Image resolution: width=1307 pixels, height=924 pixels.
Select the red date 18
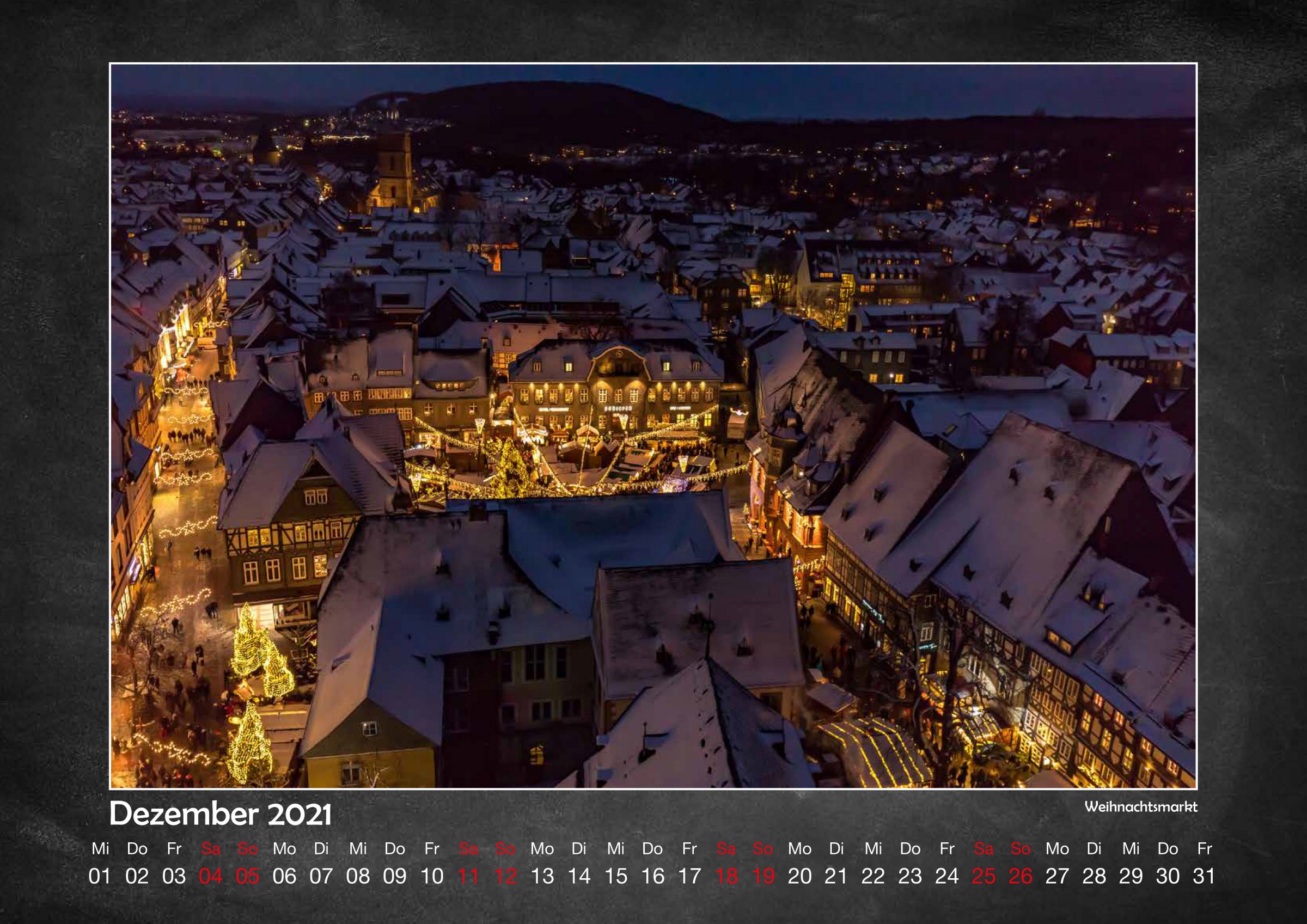(726, 876)
